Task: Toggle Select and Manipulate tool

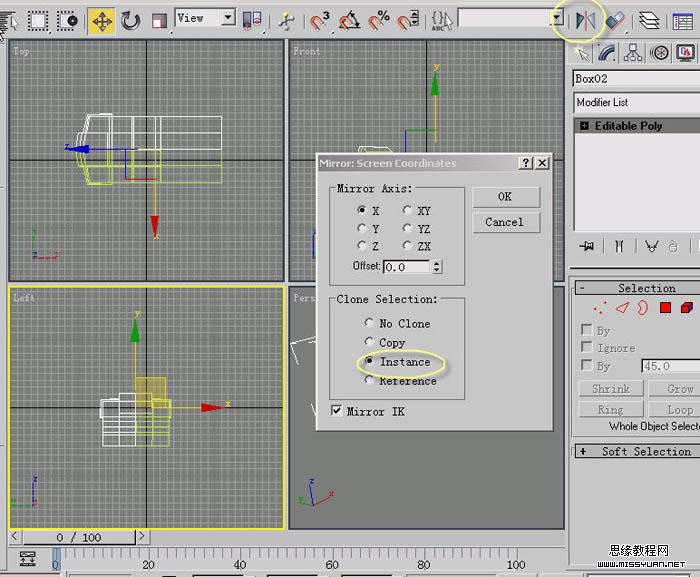Action: coord(287,21)
